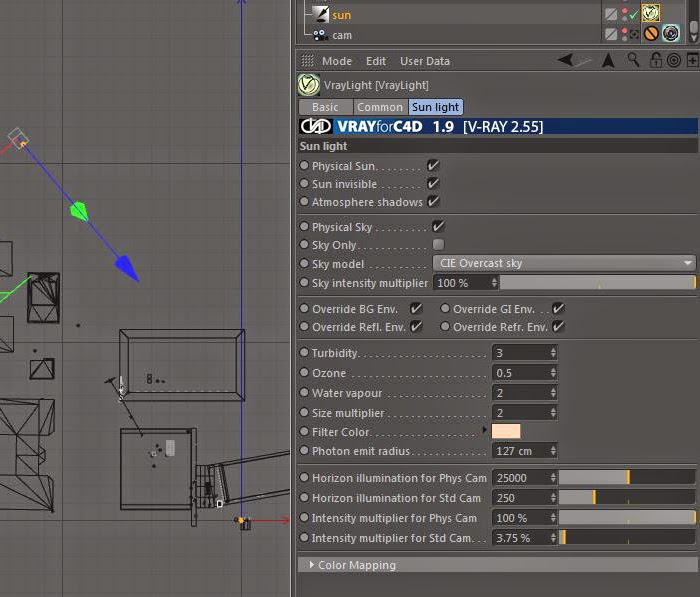Click the blue Z-axis arrow in viewport
The image size is (700, 597).
pyautogui.click(x=127, y=268)
